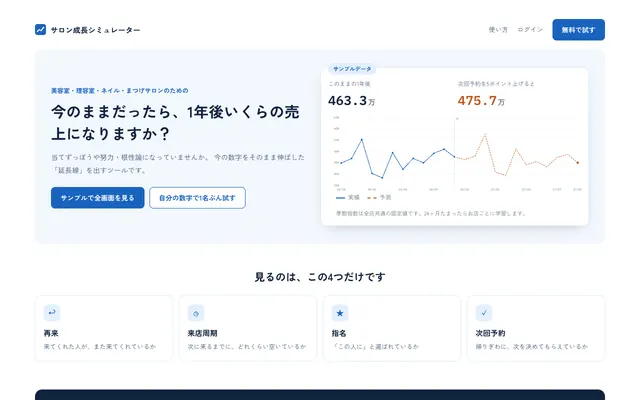Open the ログイン nav link

pos(530,30)
